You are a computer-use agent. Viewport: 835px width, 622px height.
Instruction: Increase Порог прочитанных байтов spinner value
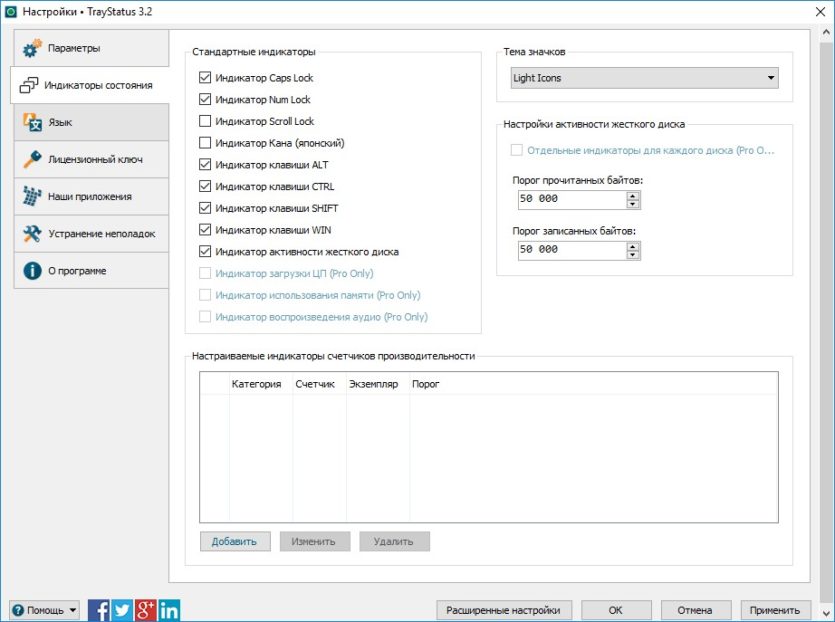point(632,195)
